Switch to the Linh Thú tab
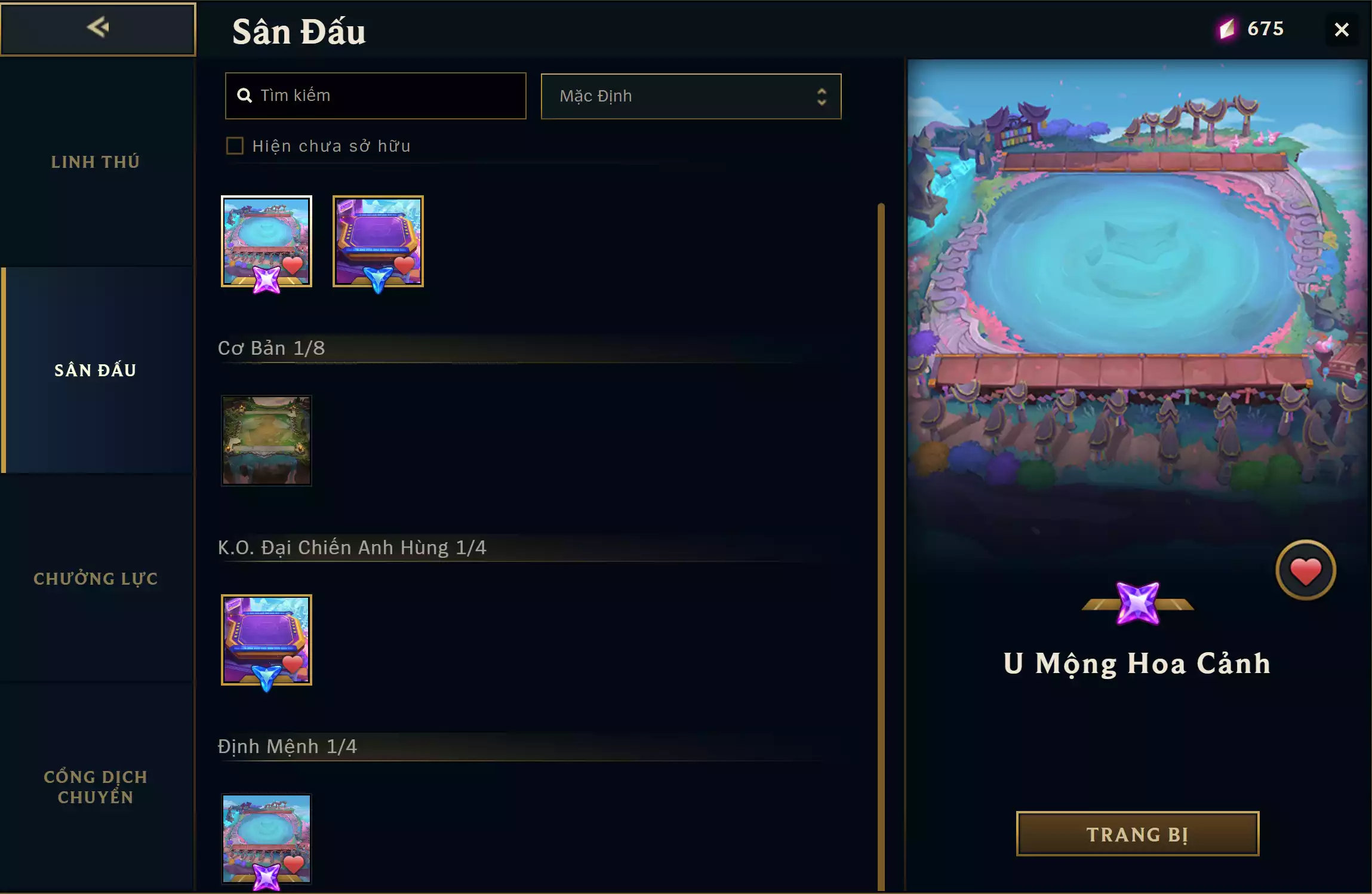This screenshot has width=1372, height=894. click(x=96, y=162)
